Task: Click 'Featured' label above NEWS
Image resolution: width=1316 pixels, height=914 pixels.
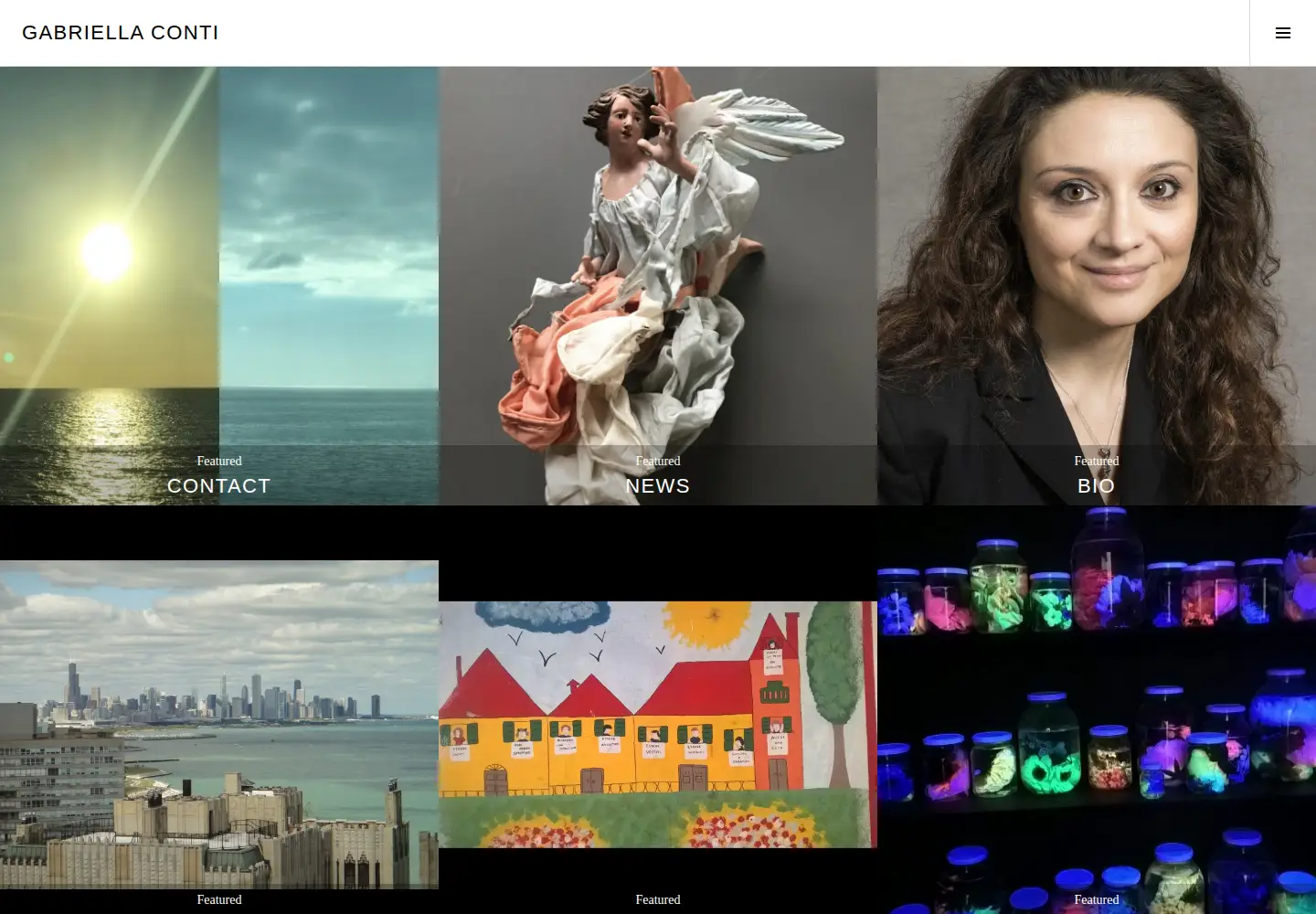Action: point(658,461)
